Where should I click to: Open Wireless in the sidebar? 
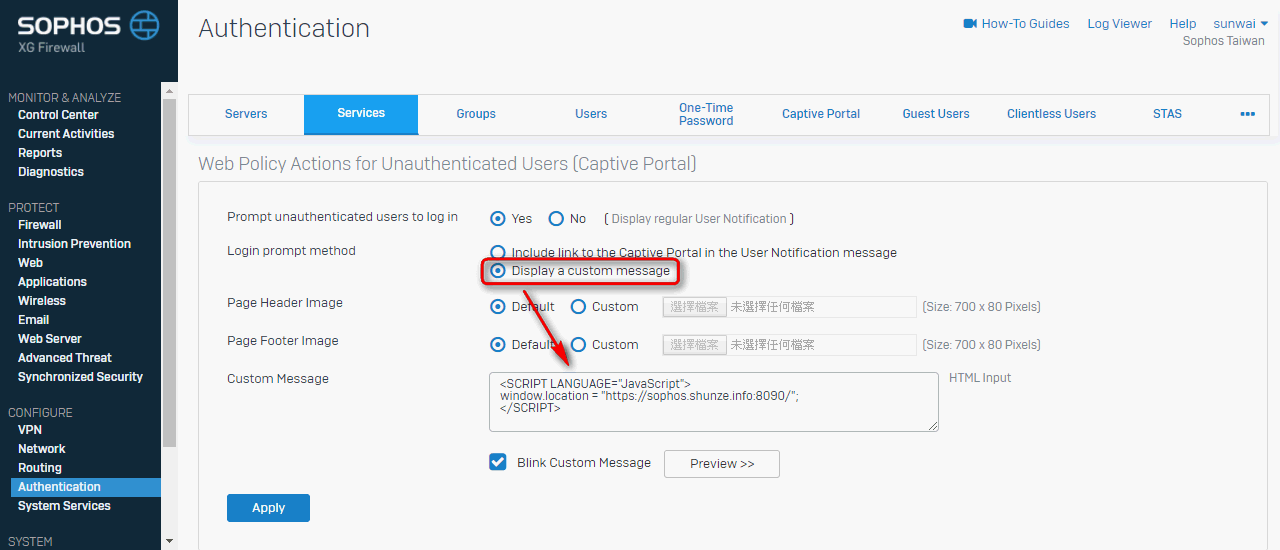coord(42,301)
